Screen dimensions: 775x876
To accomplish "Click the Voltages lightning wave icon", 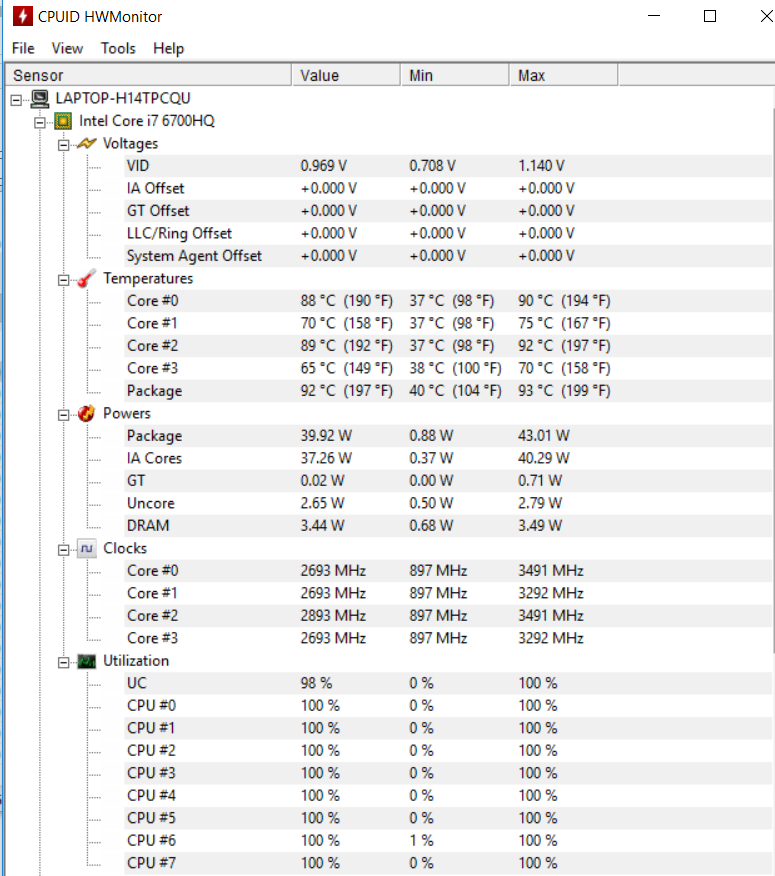I will click(x=87, y=144).
